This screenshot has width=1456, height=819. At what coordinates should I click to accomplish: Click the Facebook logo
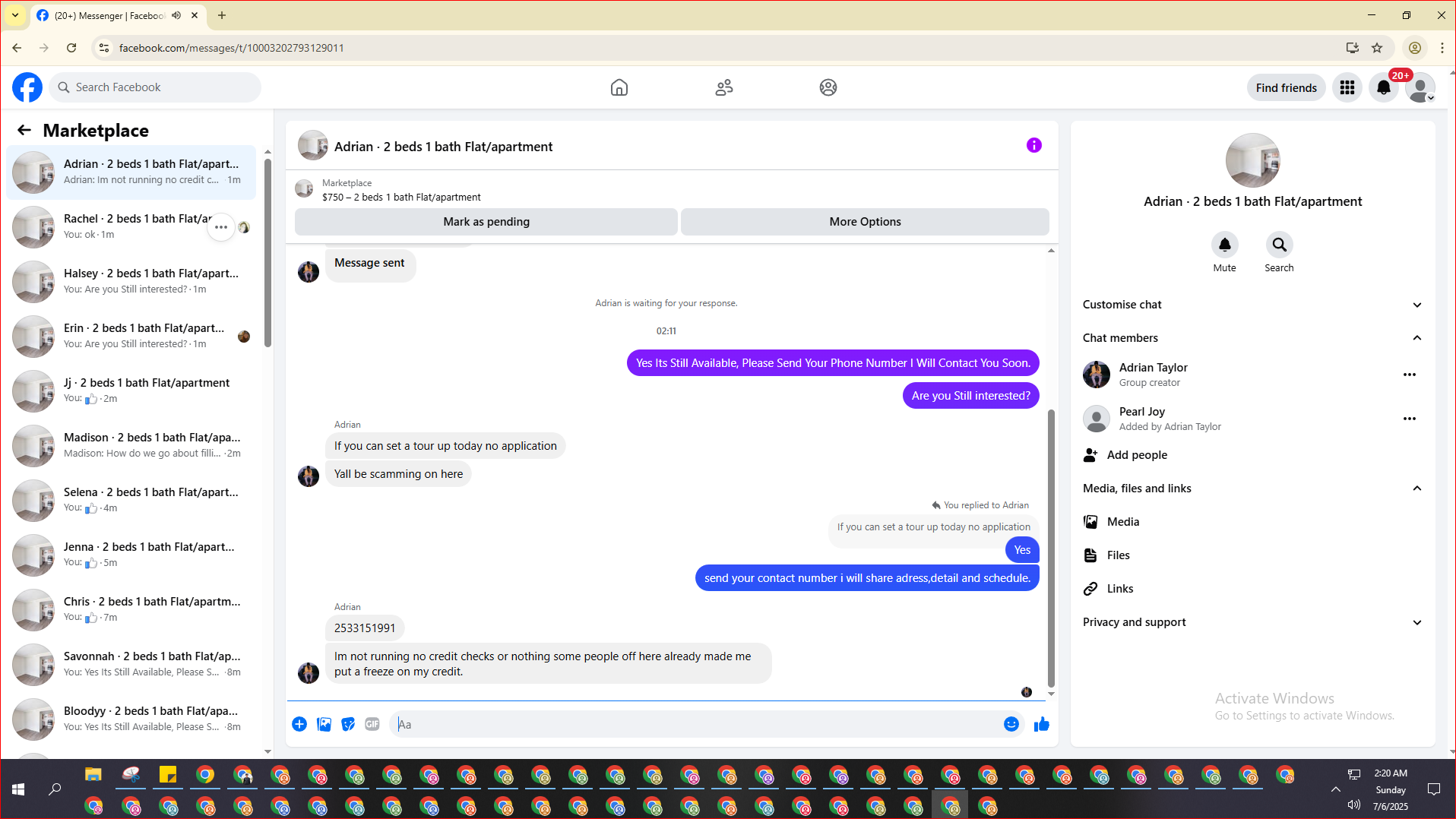27,87
